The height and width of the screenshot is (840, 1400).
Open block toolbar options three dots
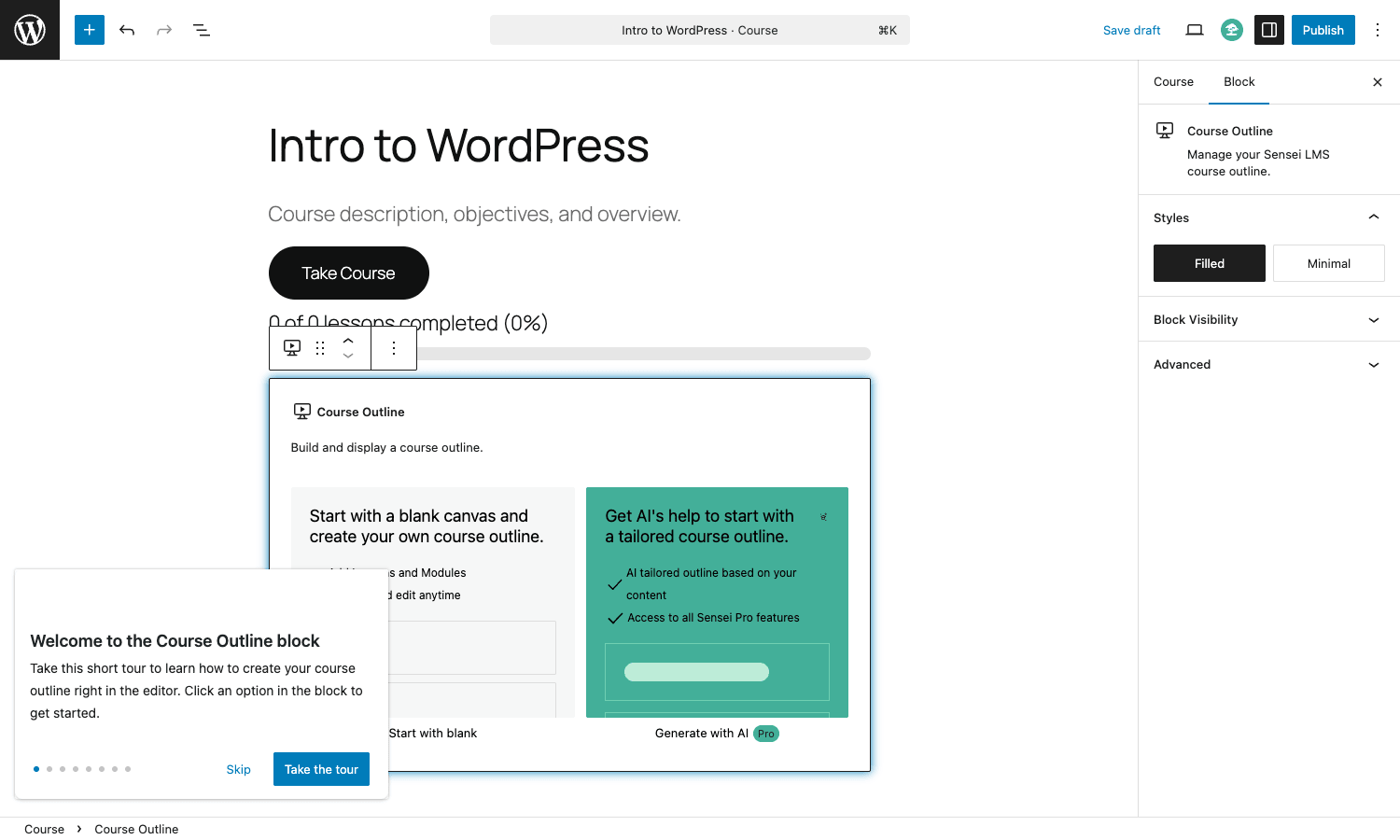[394, 348]
